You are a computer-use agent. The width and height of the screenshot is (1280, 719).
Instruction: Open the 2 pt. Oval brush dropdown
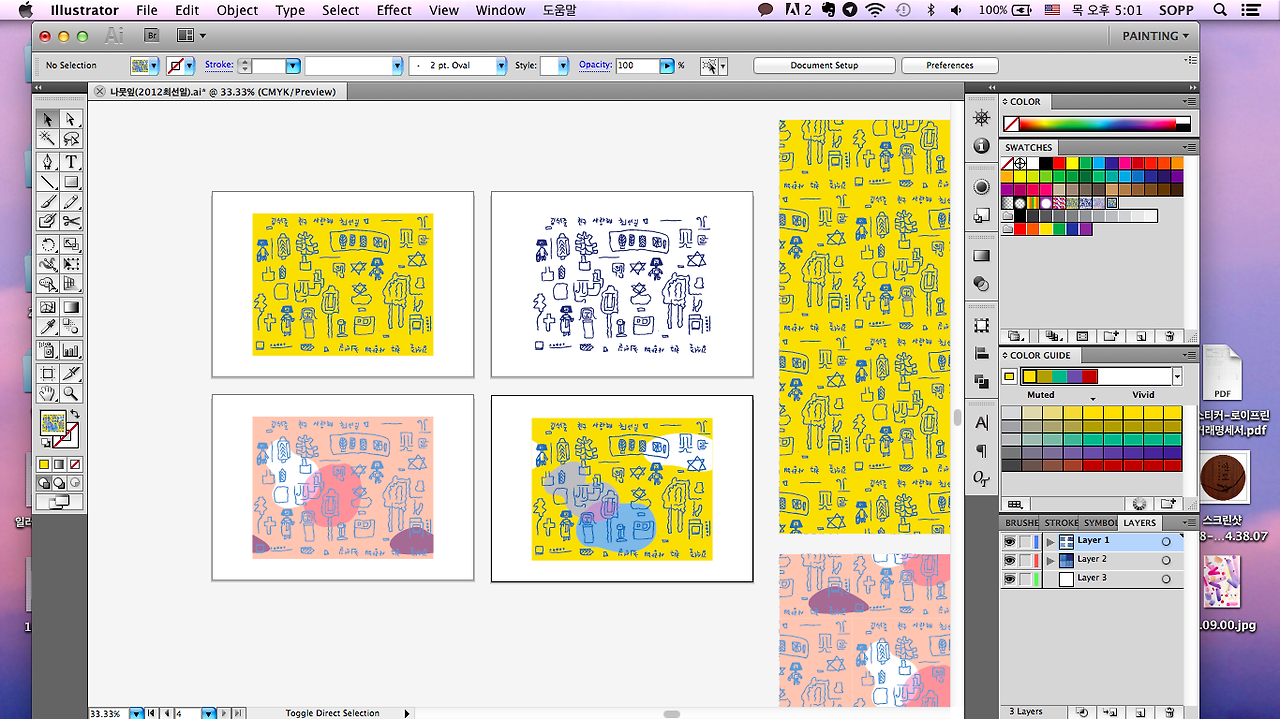point(501,66)
